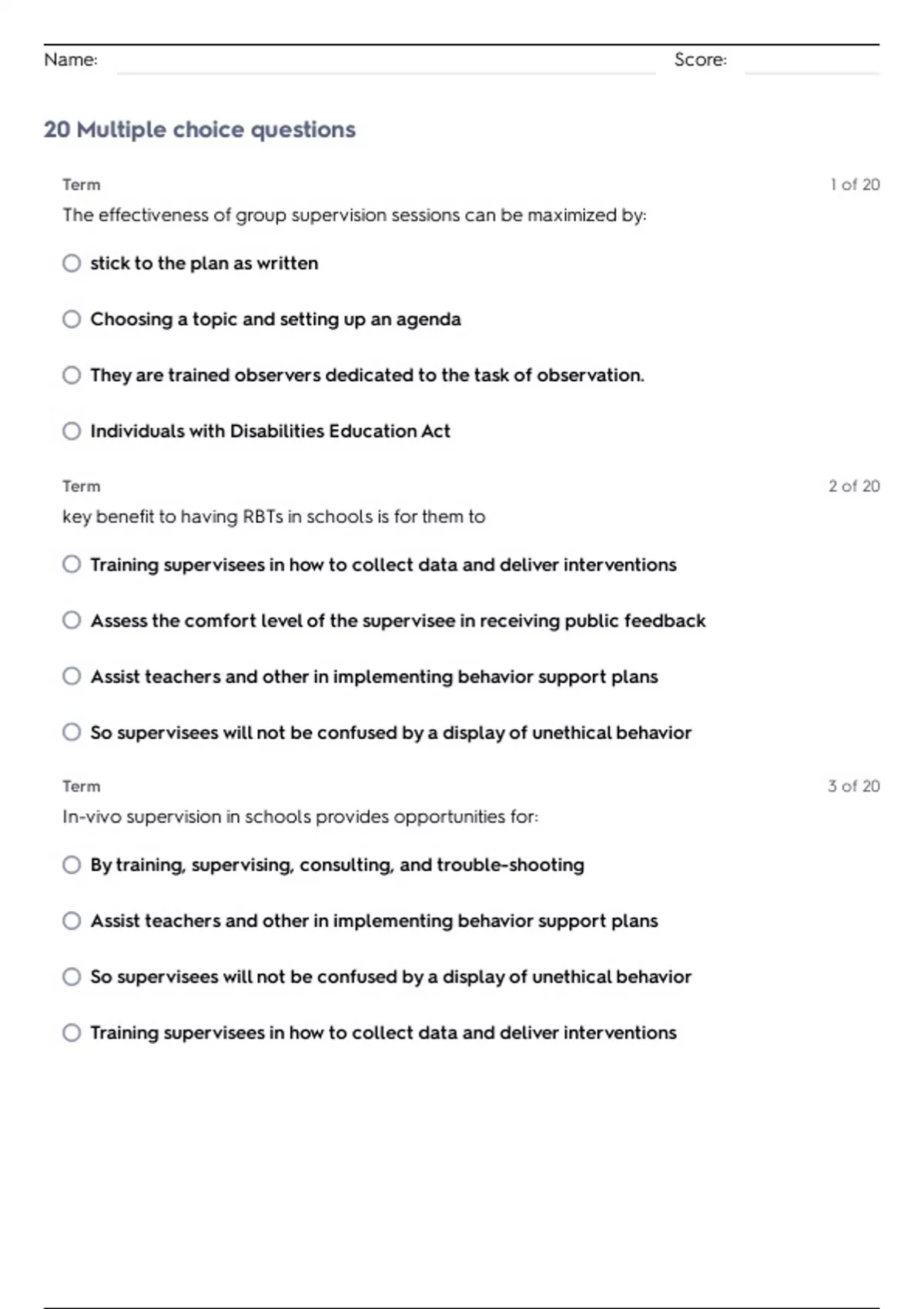Viewport: 924px width, 1309px height.
Task: Pick "So supervisees will not be confused" in question 2
Action: [x=72, y=732]
